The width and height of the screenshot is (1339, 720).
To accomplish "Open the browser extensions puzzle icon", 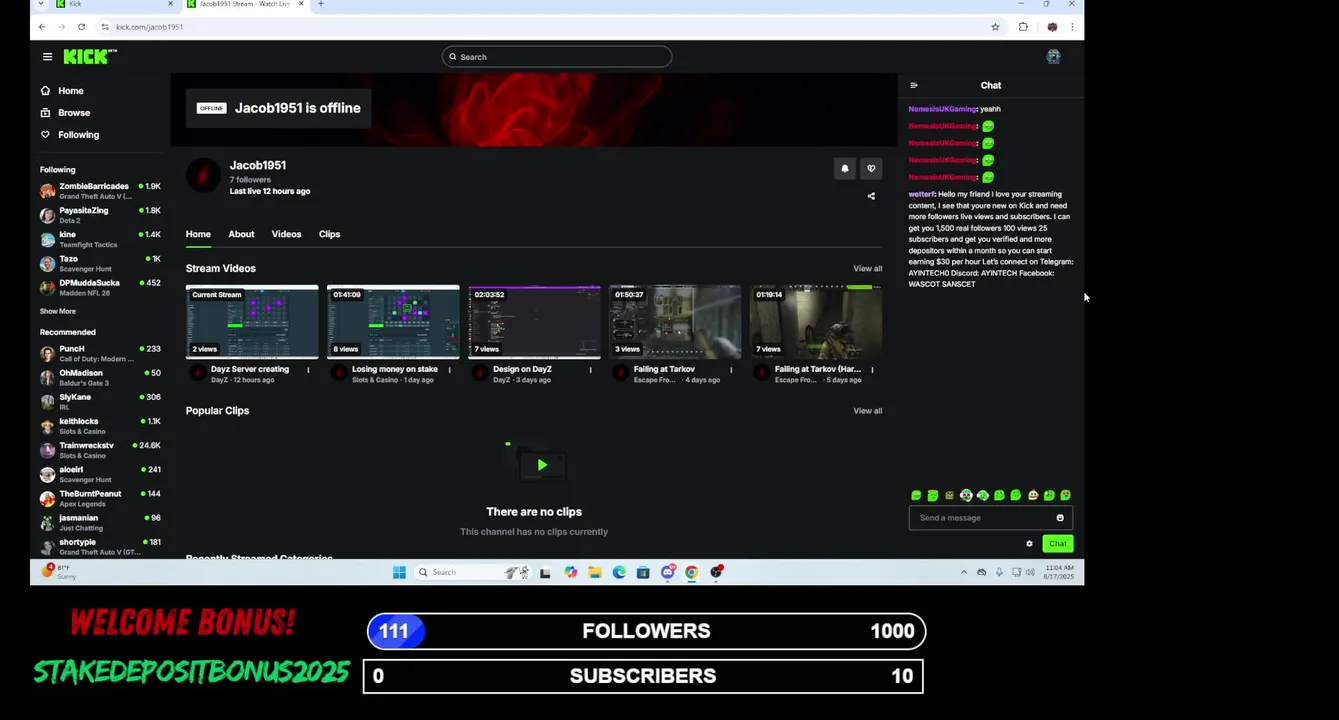I will pos(1023,27).
